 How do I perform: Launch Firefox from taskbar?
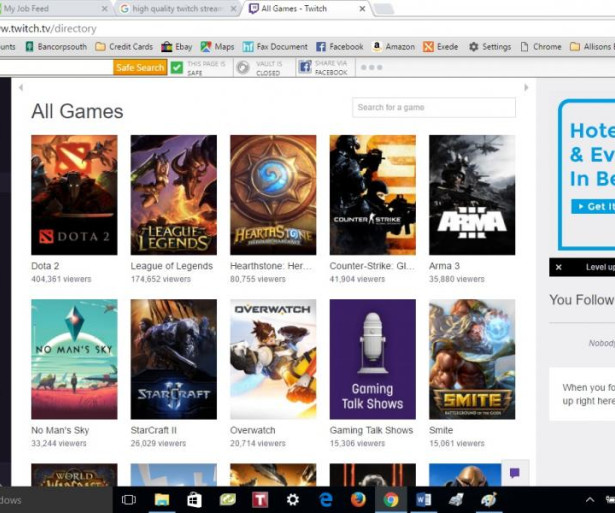click(x=358, y=500)
